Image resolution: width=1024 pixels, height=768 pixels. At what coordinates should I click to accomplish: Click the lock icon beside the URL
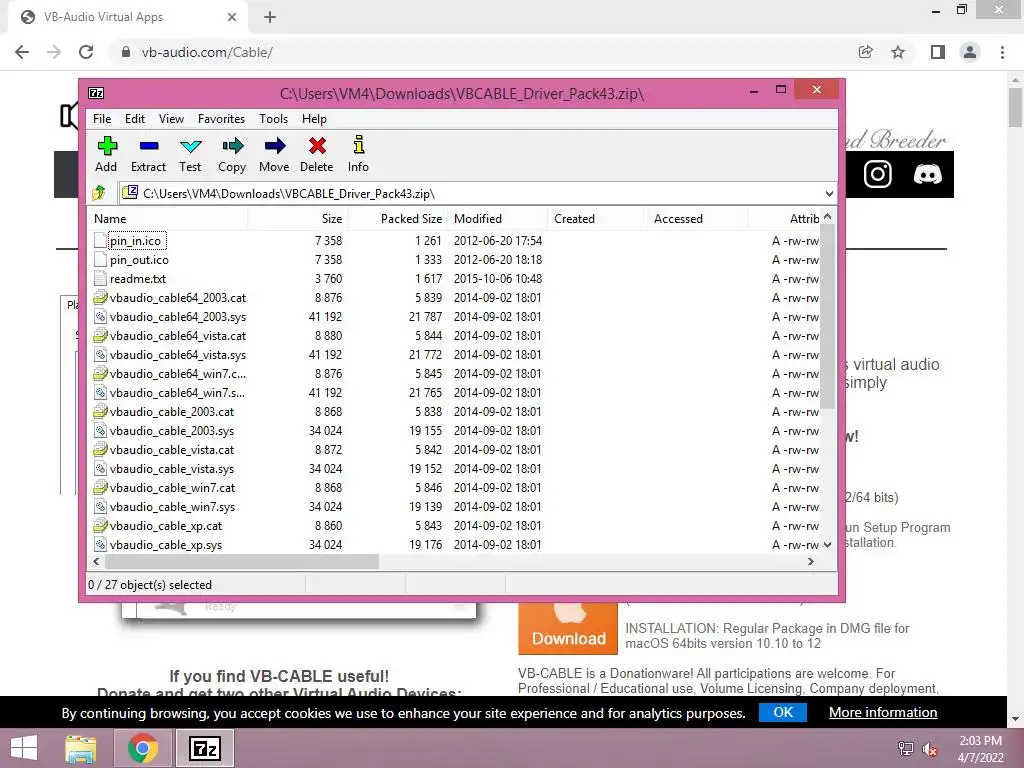(126, 52)
